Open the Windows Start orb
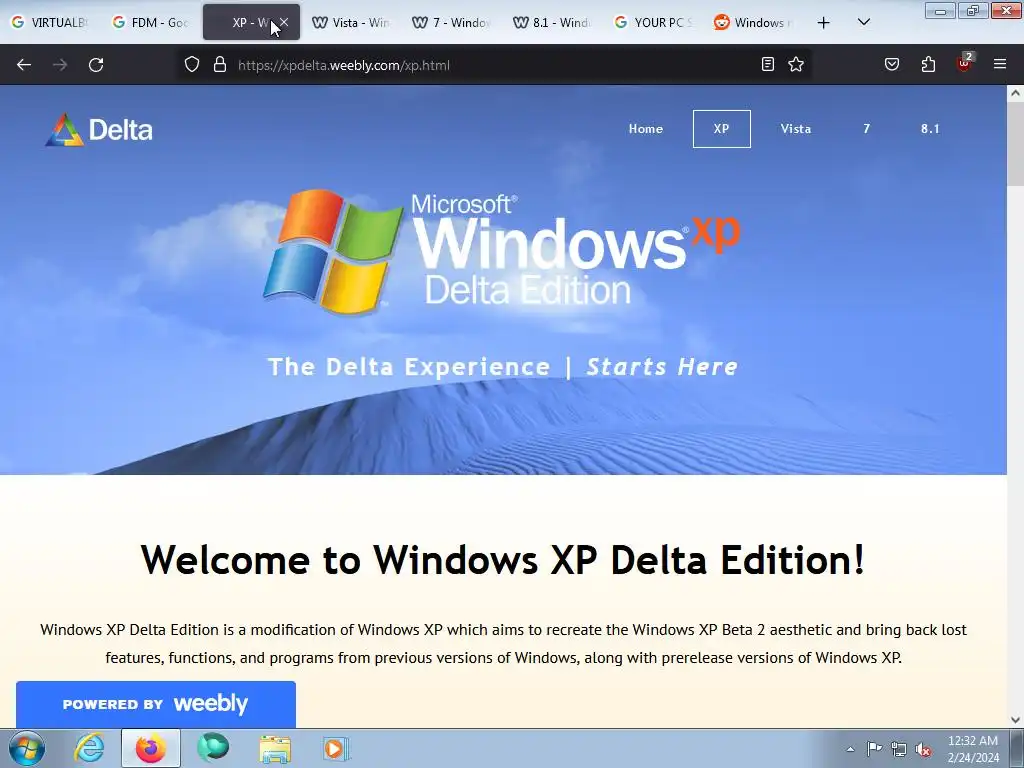Image resolution: width=1024 pixels, height=768 pixels. 27,748
